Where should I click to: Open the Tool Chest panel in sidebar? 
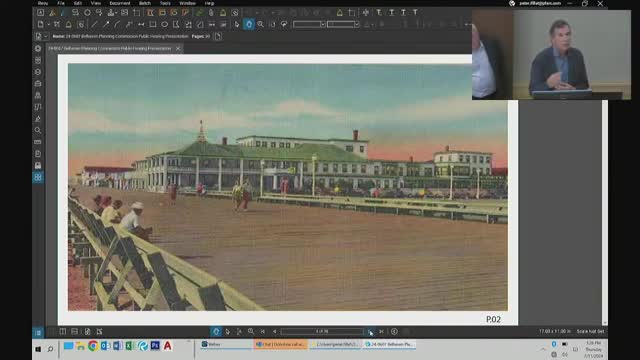(x=38, y=84)
